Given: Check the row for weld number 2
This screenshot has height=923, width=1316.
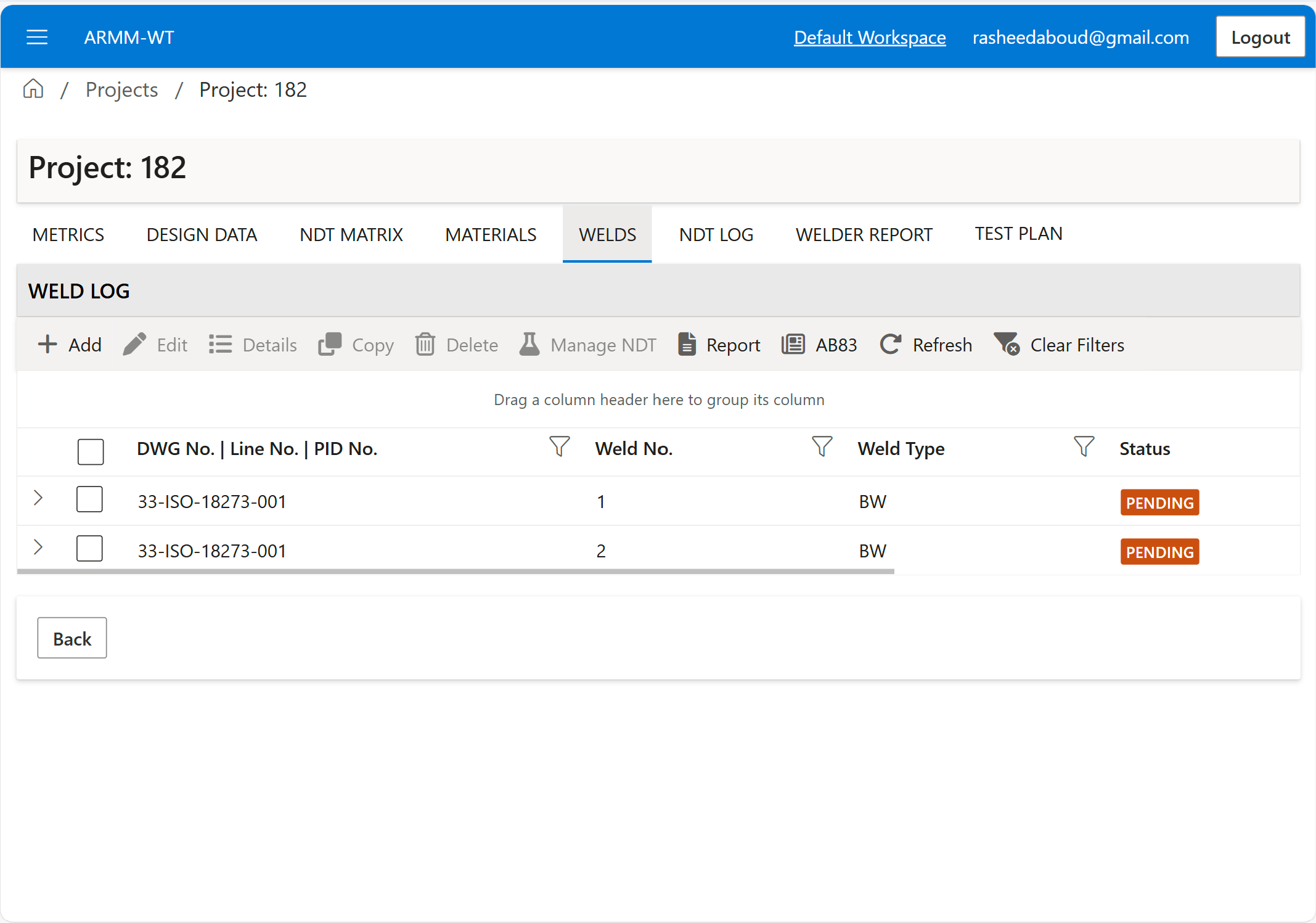Looking at the screenshot, I should 89,548.
